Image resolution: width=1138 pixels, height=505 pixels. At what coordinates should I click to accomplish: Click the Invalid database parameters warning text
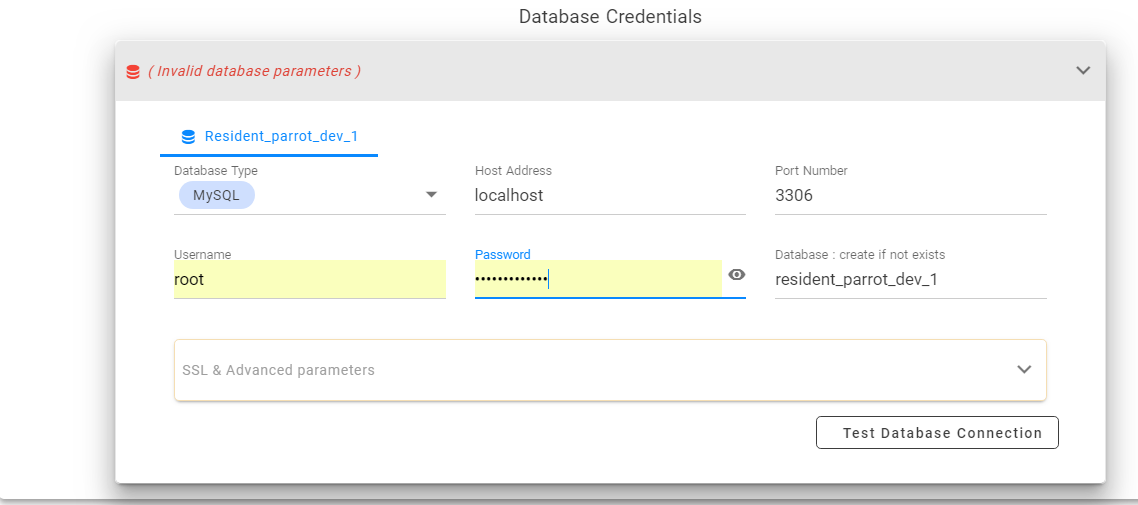click(254, 71)
